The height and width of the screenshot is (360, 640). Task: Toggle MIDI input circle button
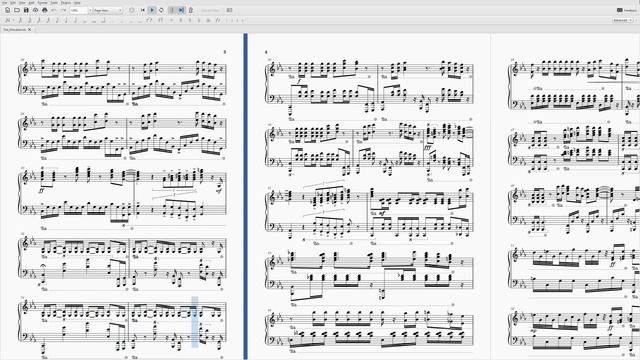point(131,10)
